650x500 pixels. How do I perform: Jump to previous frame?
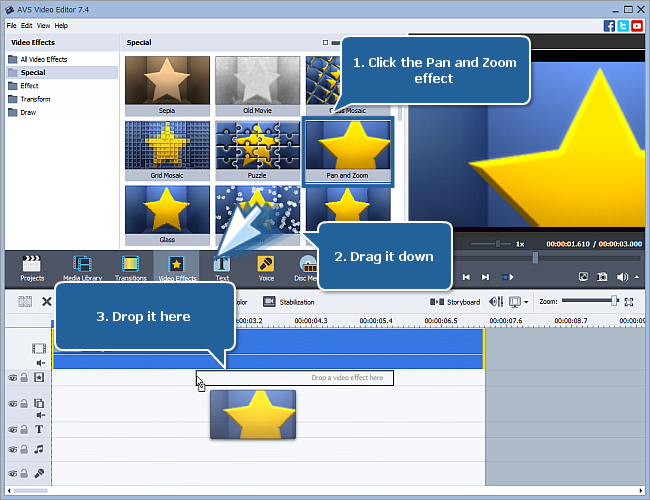pos(466,277)
